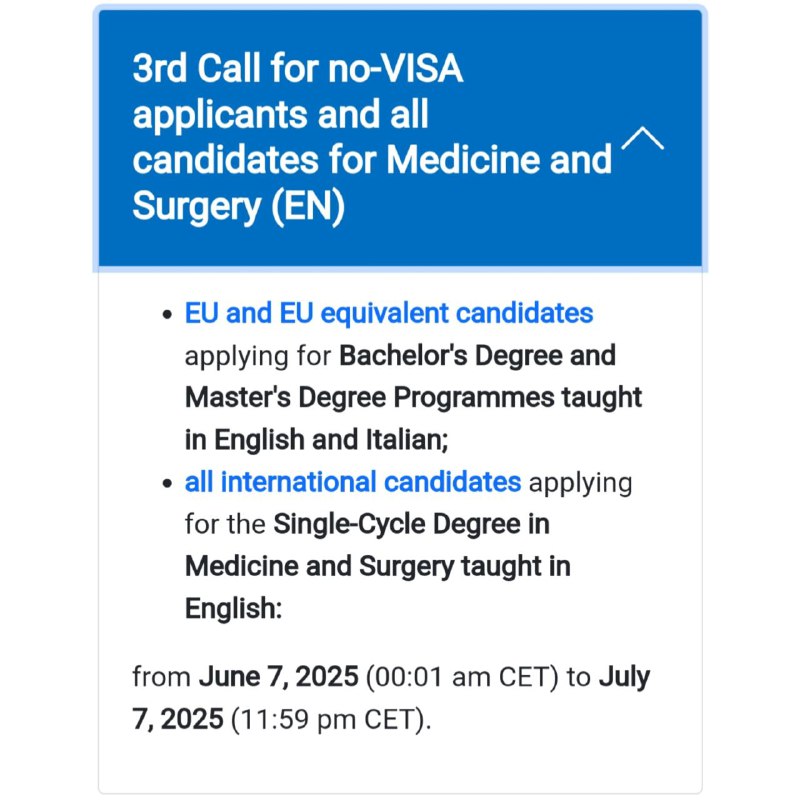
Task: Click the '3rd Call for no-VISA' heading text
Action: pyautogui.click(x=297, y=68)
